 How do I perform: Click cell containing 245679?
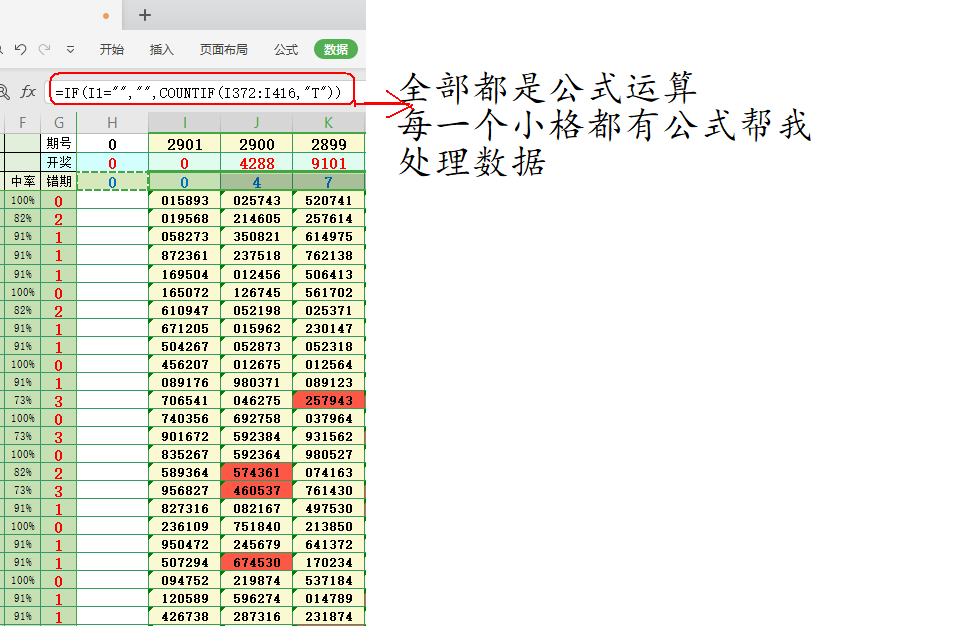click(x=257, y=544)
